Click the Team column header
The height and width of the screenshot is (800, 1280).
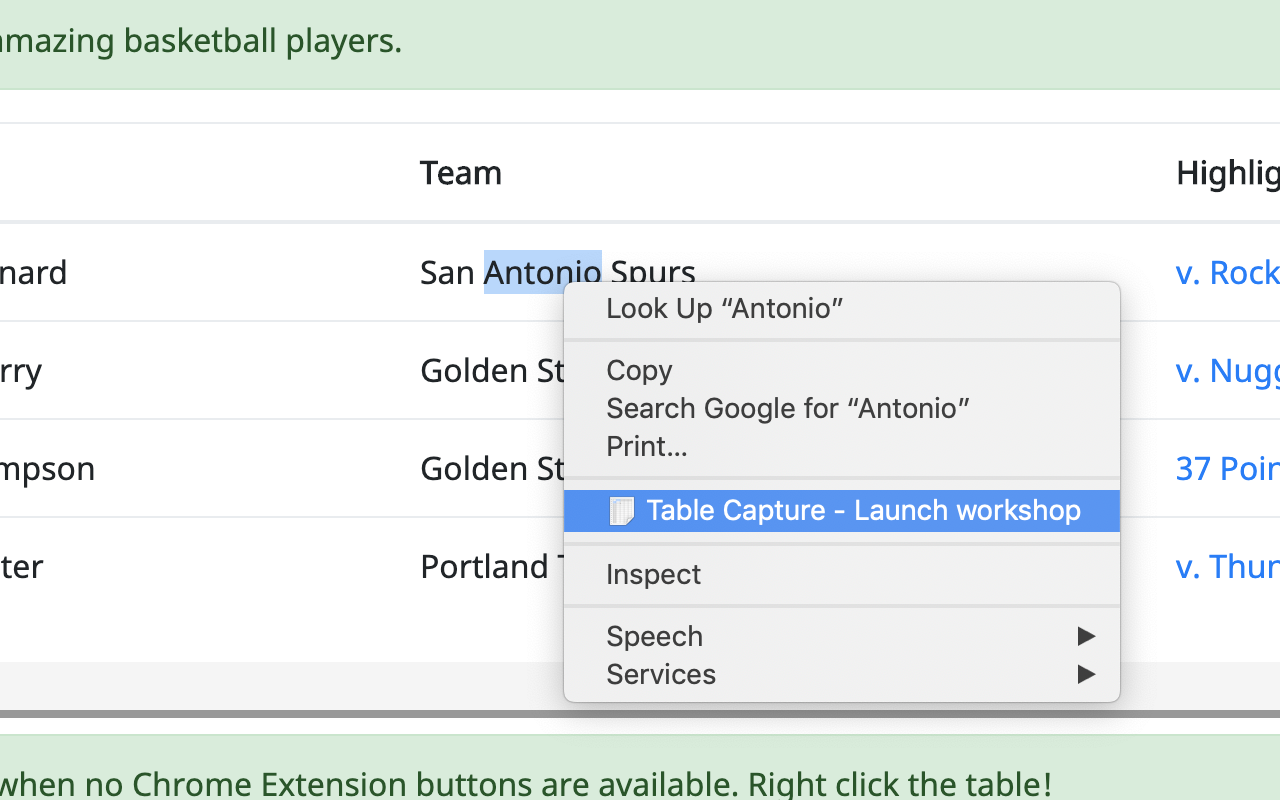pos(460,172)
